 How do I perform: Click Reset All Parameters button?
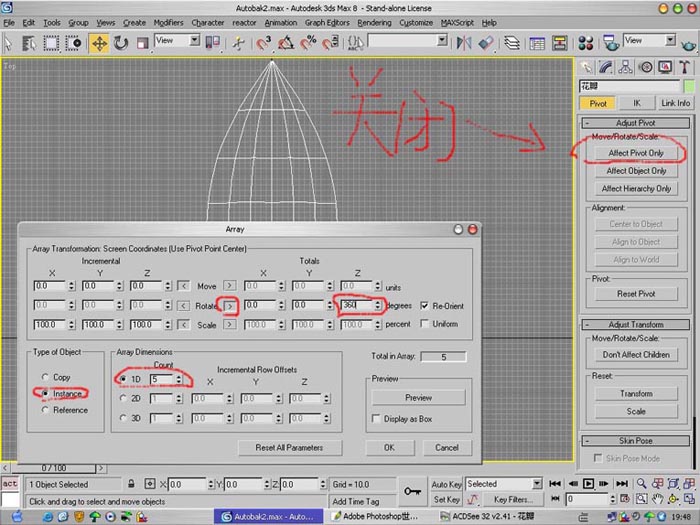pyautogui.click(x=289, y=447)
